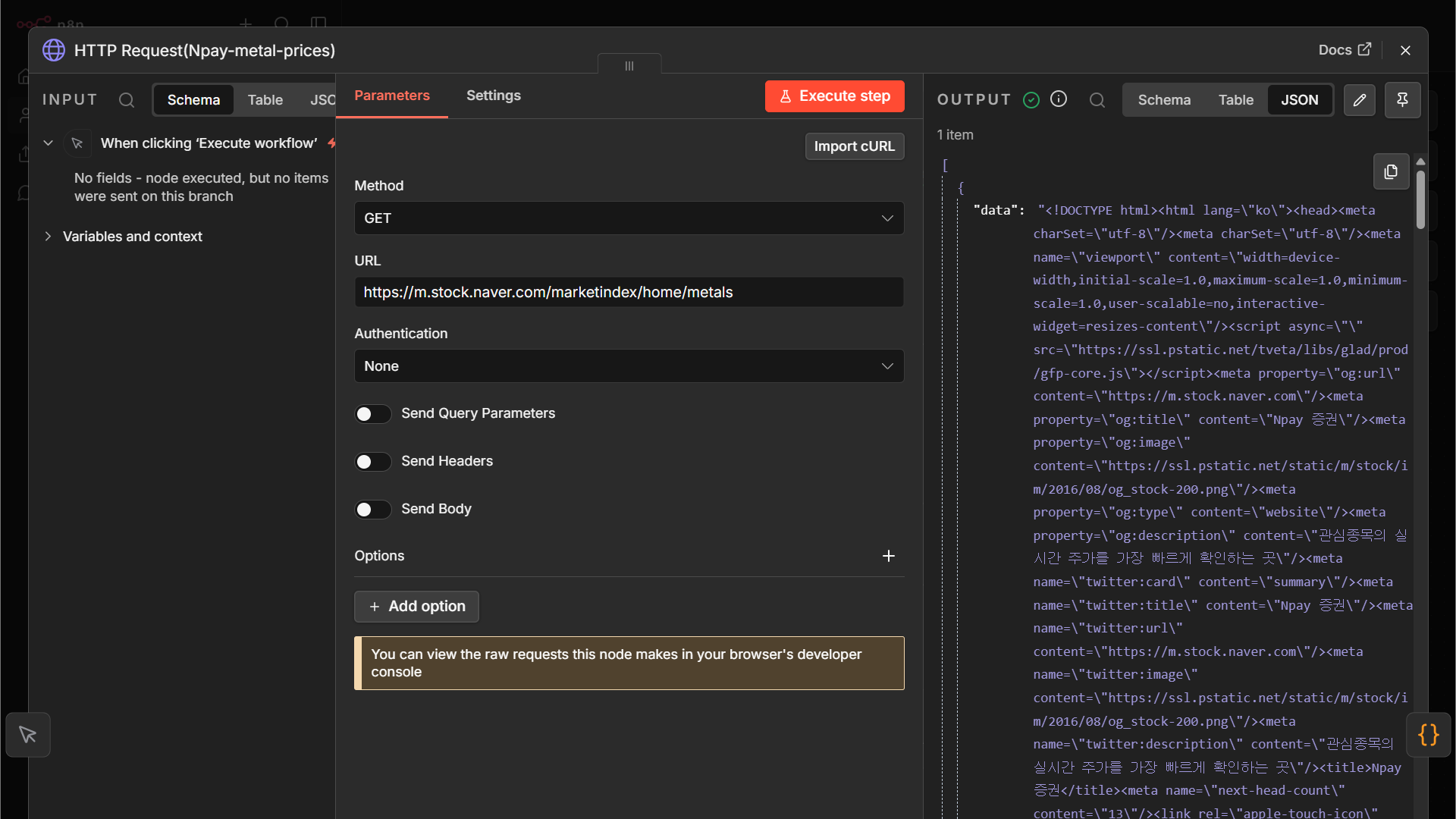Click the search icon in INPUT panel
The height and width of the screenshot is (819, 1456).
pyautogui.click(x=127, y=100)
